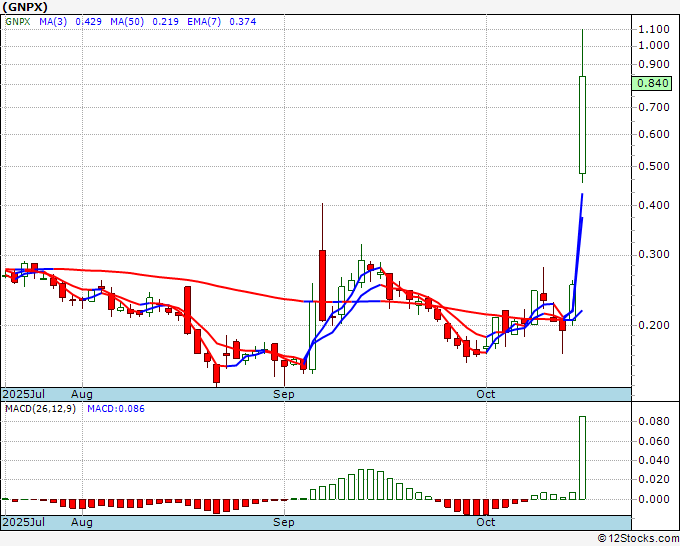Viewport: 680px width, 546px height.
Task: Click 2025Jul on the MACD panel axis
Action: [x=23, y=522]
